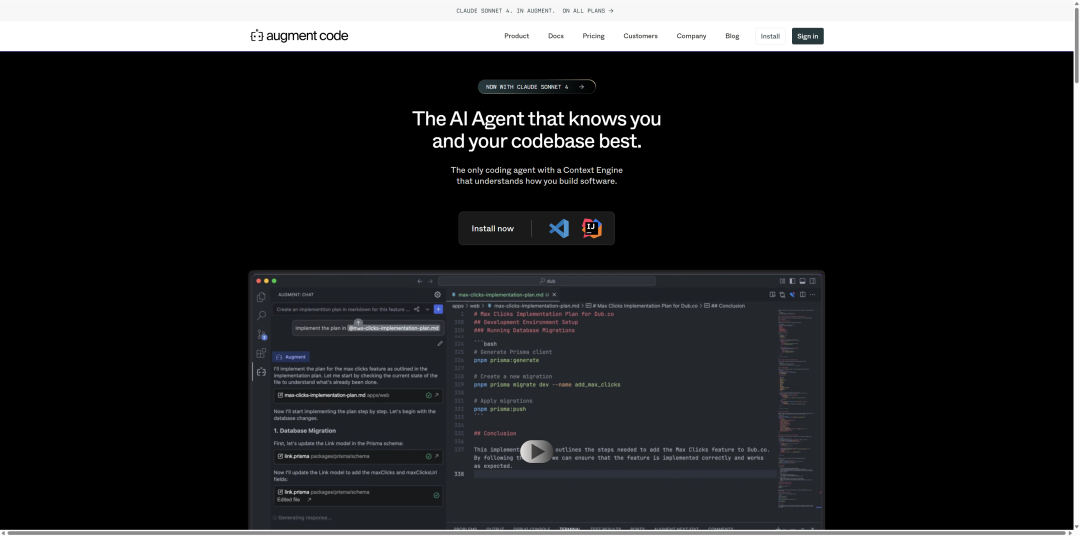The image size is (1080, 536).
Task: Visit the Blog from navigation
Action: click(732, 36)
